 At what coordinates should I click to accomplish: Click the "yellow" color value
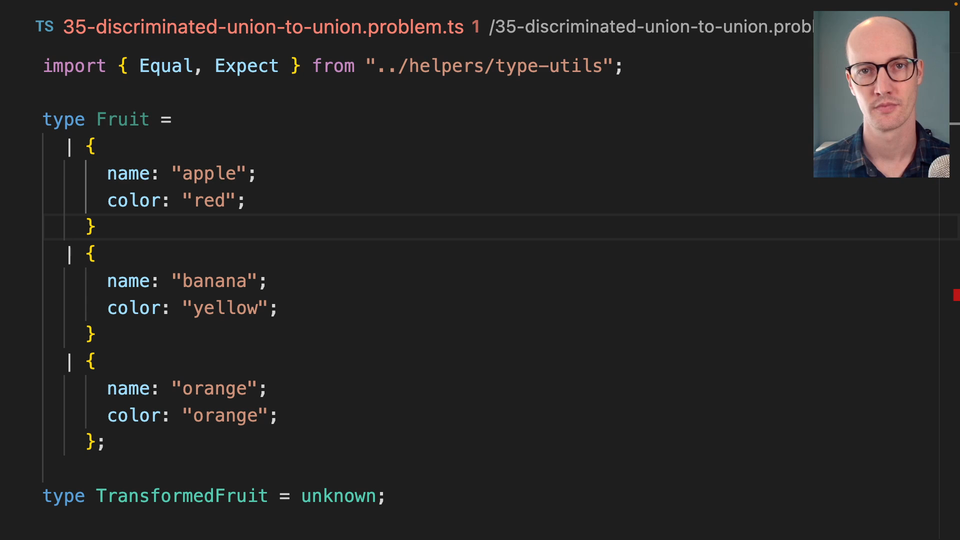coord(224,308)
